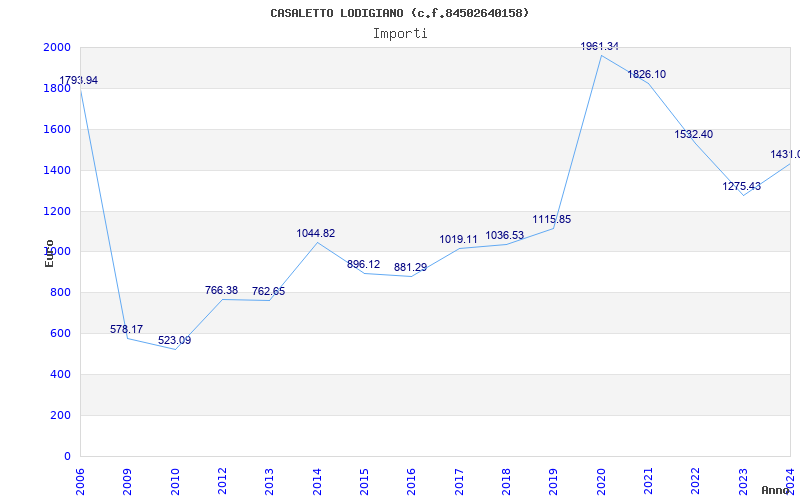Select the 1275.43 data label
Viewport: 800px width, 500px height.
(741, 187)
